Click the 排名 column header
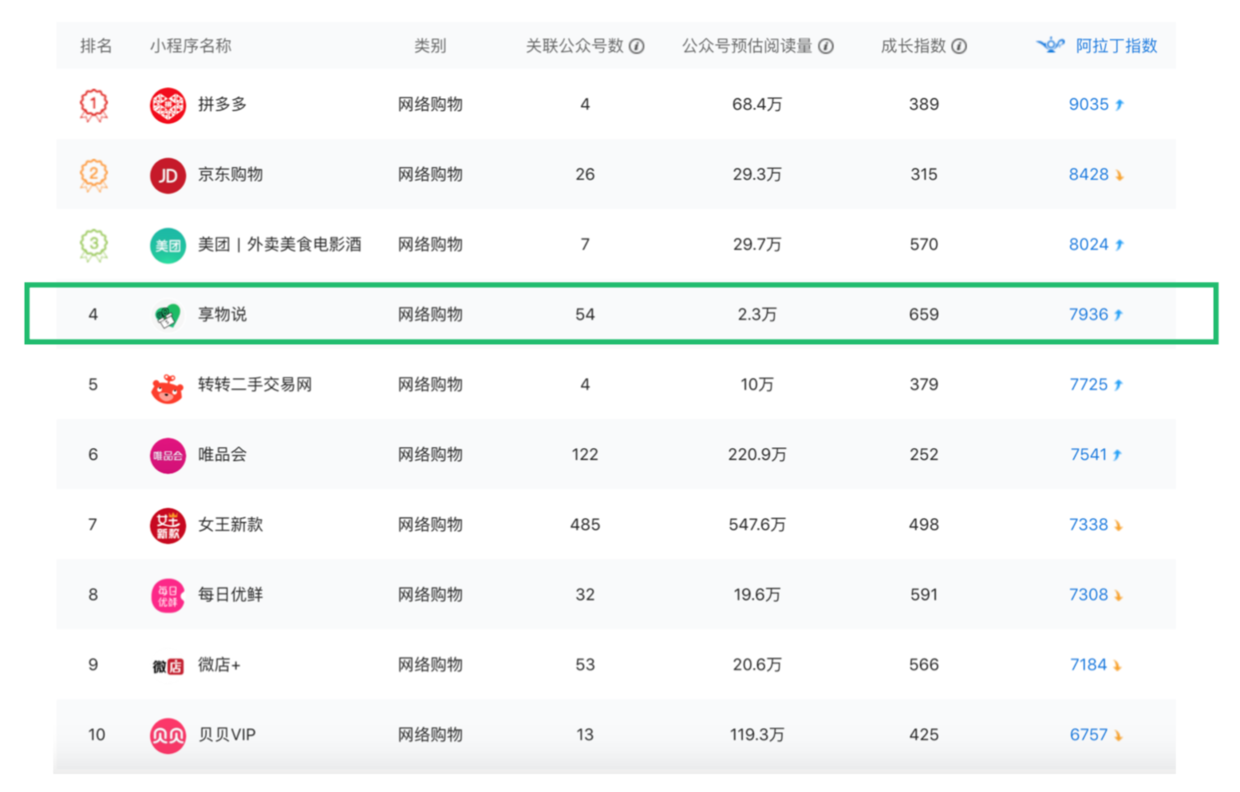The image size is (1240, 792). tap(96, 46)
